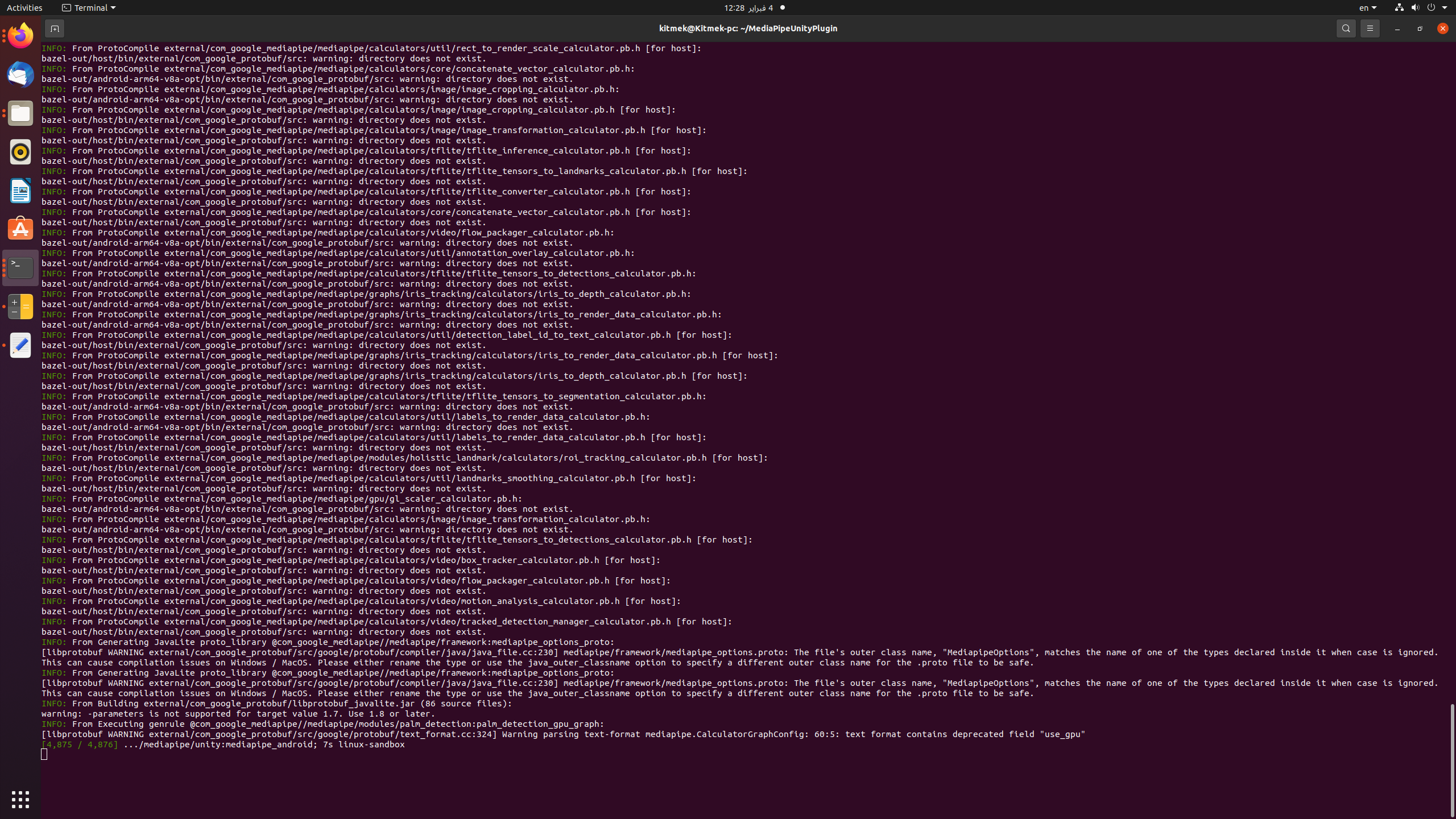Screen dimensions: 1456x819
Task: Open the Files application
Action: coord(20,113)
